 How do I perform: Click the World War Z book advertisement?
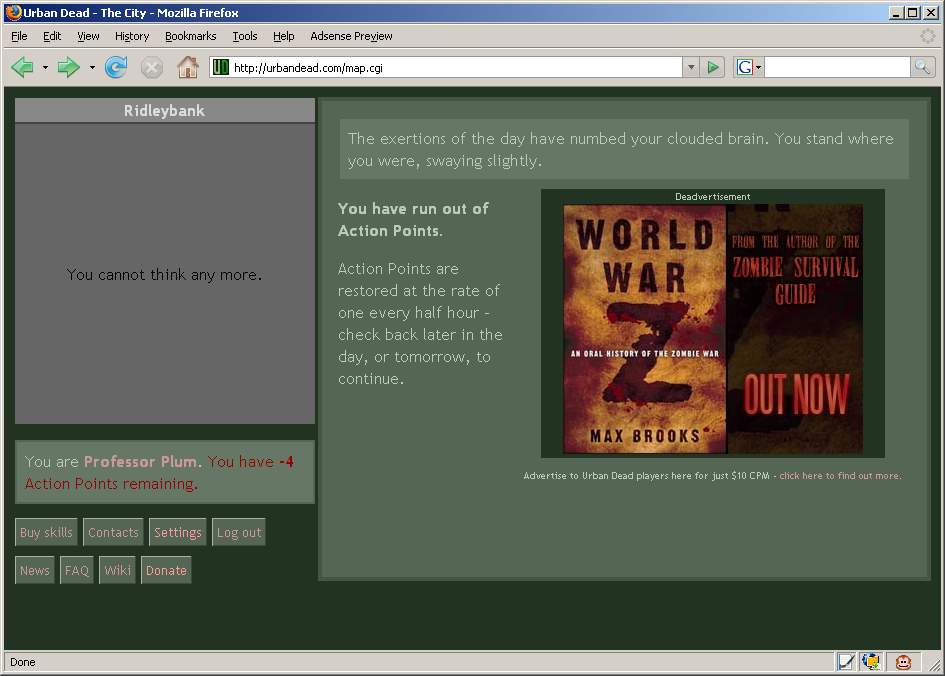coord(713,328)
